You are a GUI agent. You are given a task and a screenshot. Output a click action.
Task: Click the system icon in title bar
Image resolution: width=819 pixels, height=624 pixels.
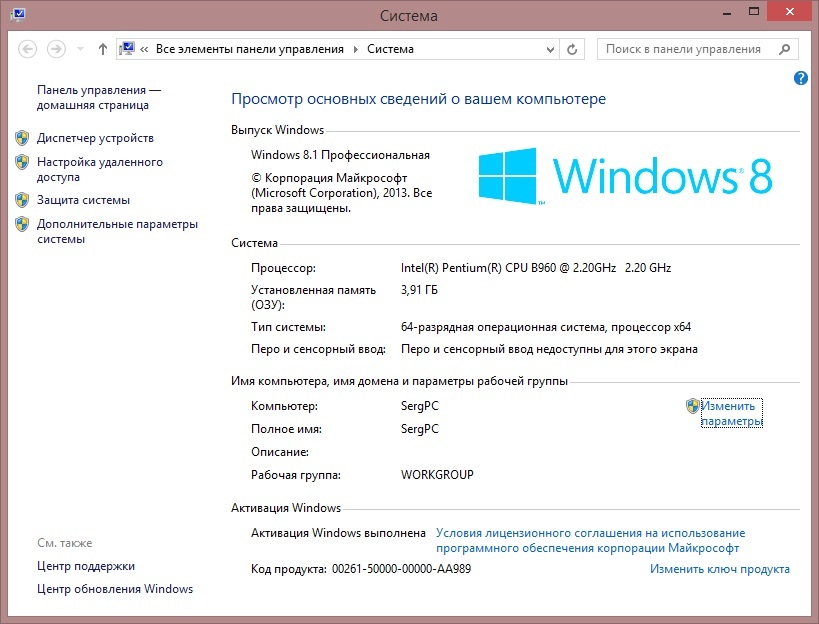[17, 14]
